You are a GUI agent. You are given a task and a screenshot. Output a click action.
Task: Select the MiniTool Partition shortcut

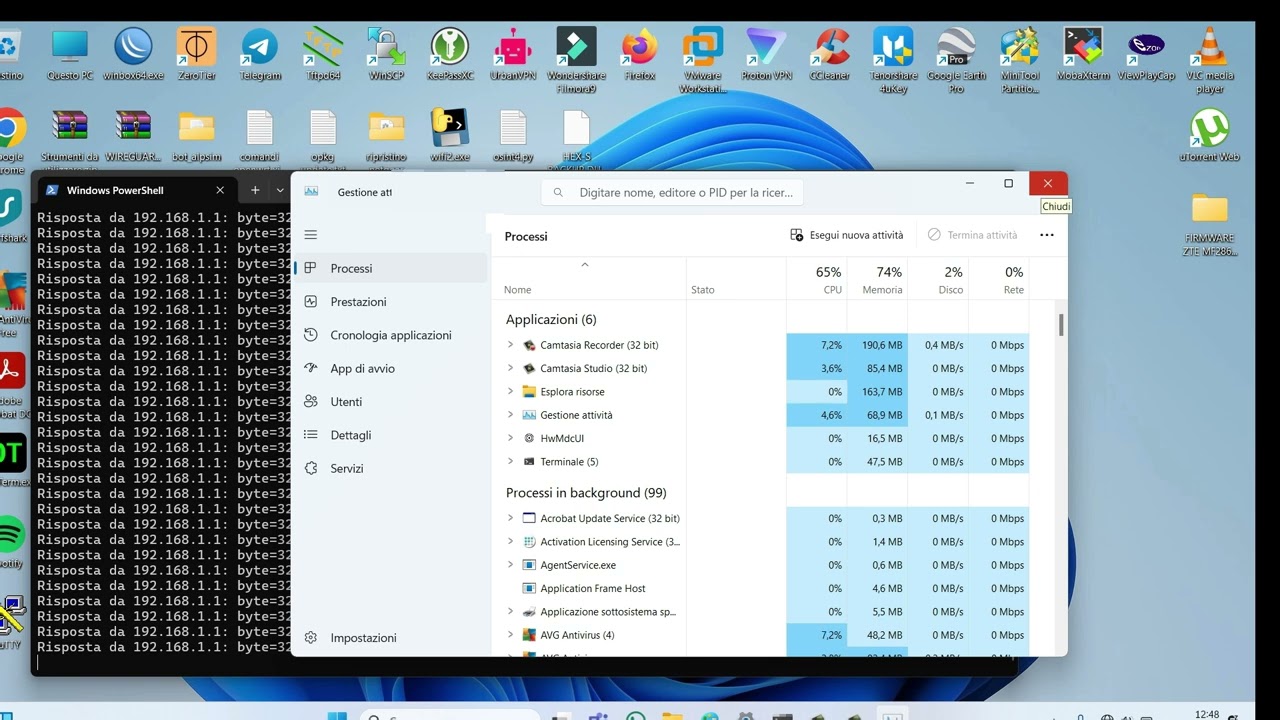click(1020, 61)
